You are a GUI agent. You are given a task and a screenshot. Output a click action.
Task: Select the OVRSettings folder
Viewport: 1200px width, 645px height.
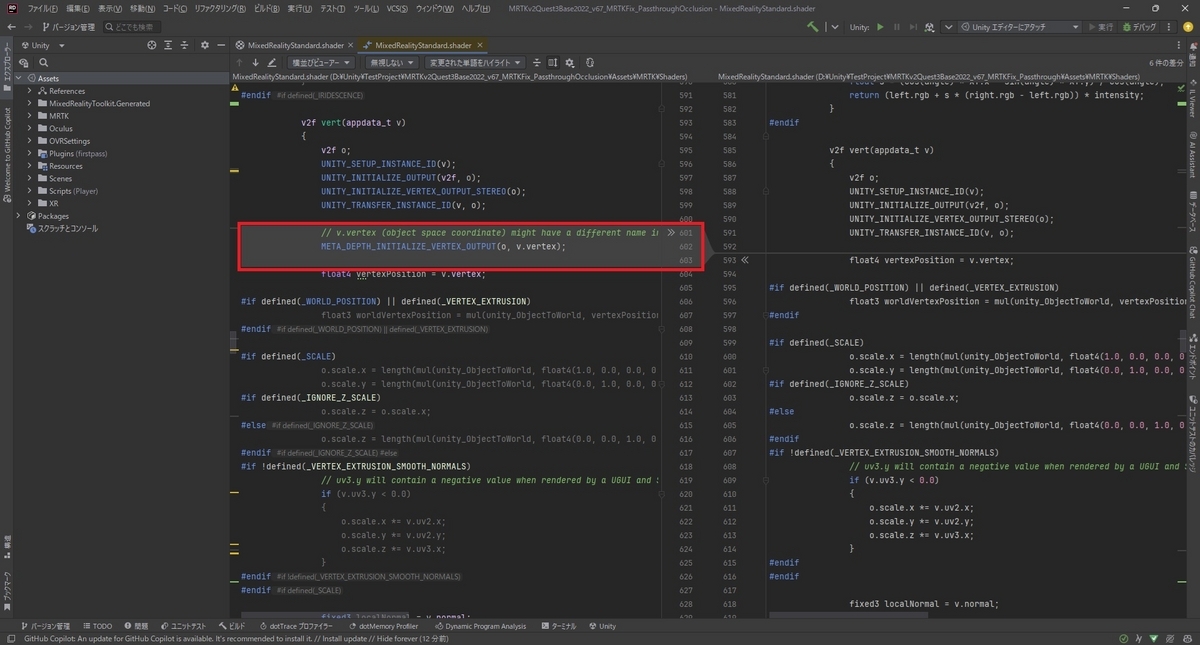coord(63,141)
